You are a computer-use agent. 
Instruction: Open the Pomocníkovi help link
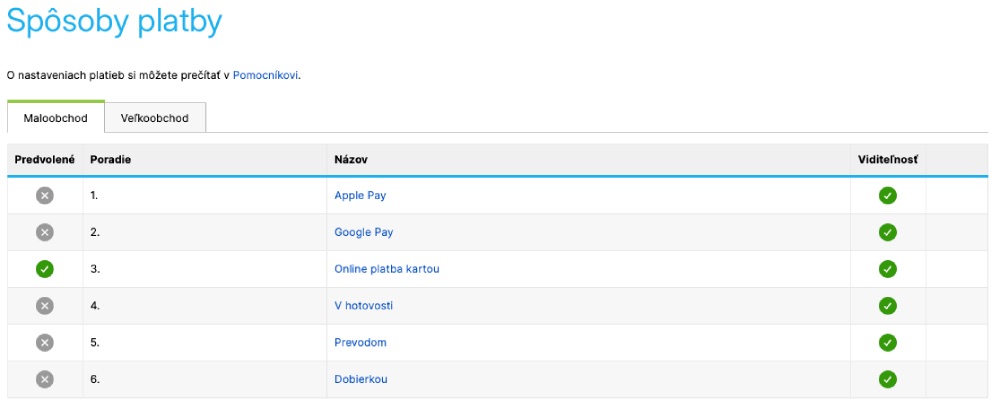click(265, 75)
